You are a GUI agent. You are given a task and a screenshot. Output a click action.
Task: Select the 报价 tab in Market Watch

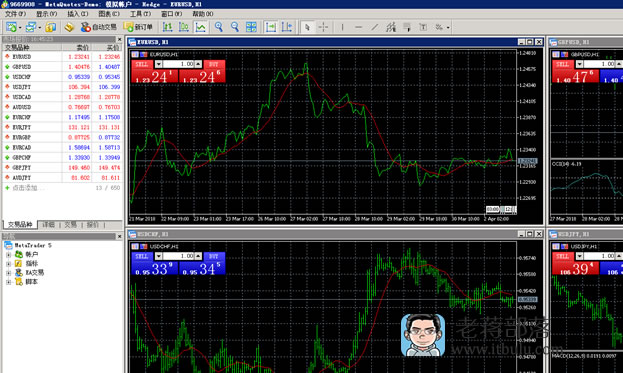[x=93, y=225]
